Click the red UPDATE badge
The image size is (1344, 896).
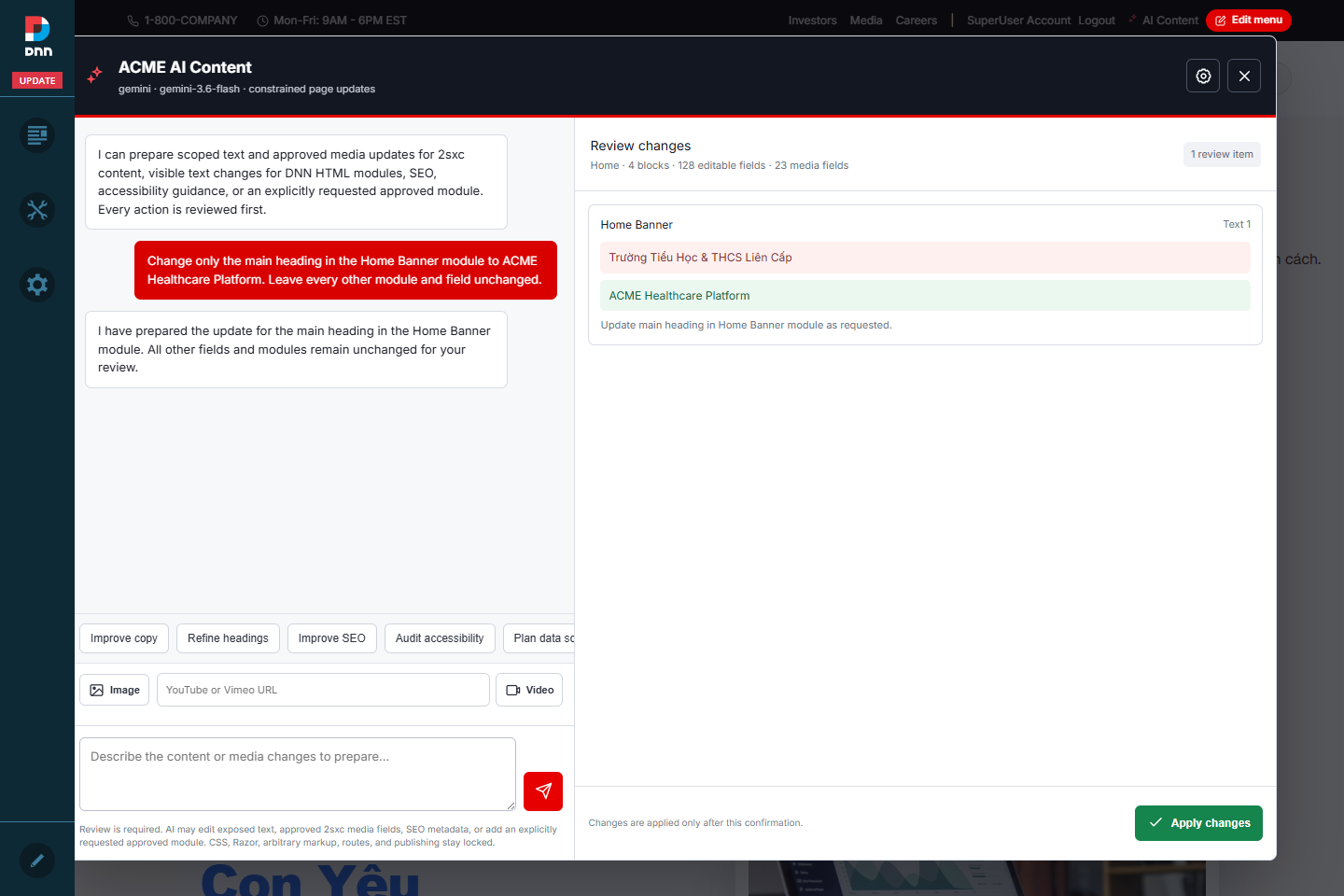[x=37, y=80]
